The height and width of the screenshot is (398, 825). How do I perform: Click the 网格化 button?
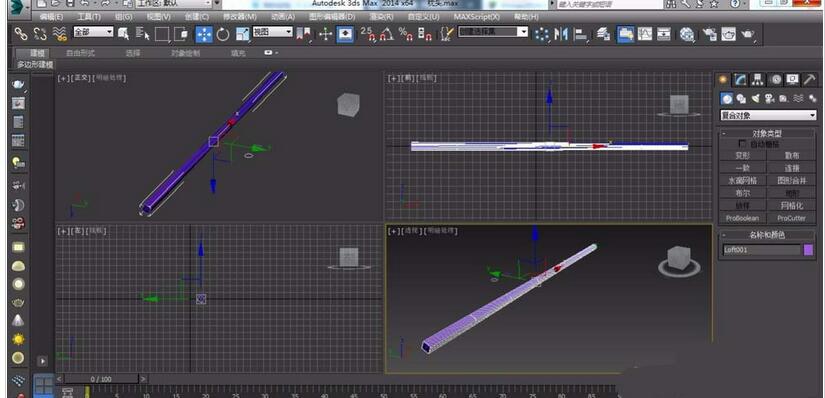[x=791, y=205]
